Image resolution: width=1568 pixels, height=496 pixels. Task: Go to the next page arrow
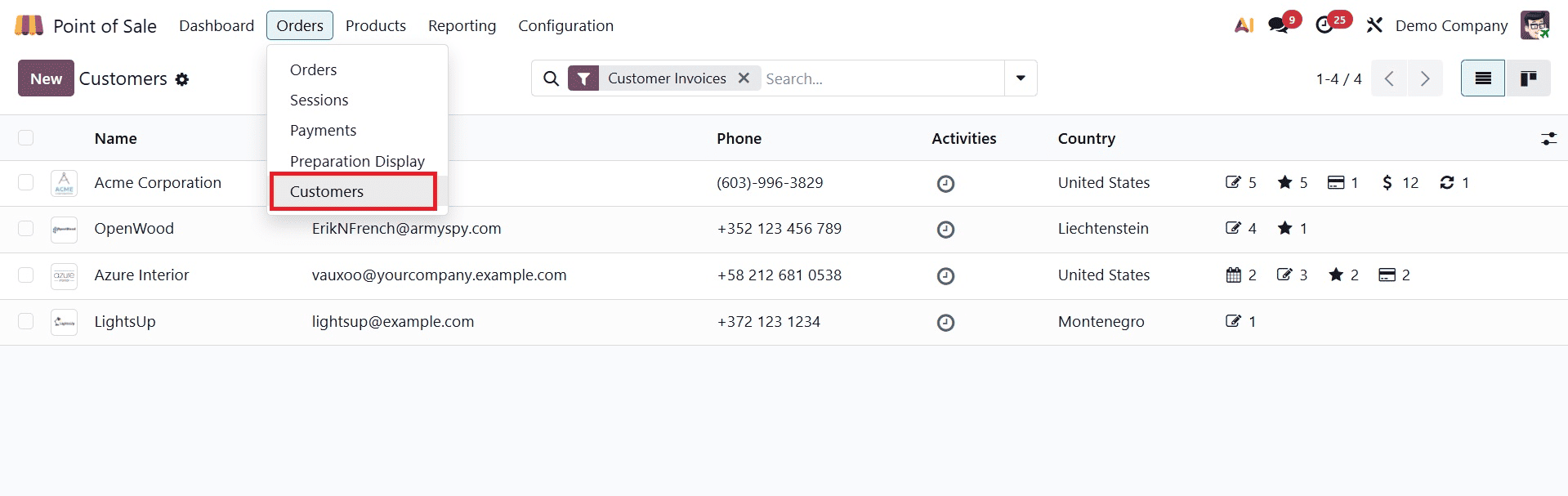pos(1425,78)
